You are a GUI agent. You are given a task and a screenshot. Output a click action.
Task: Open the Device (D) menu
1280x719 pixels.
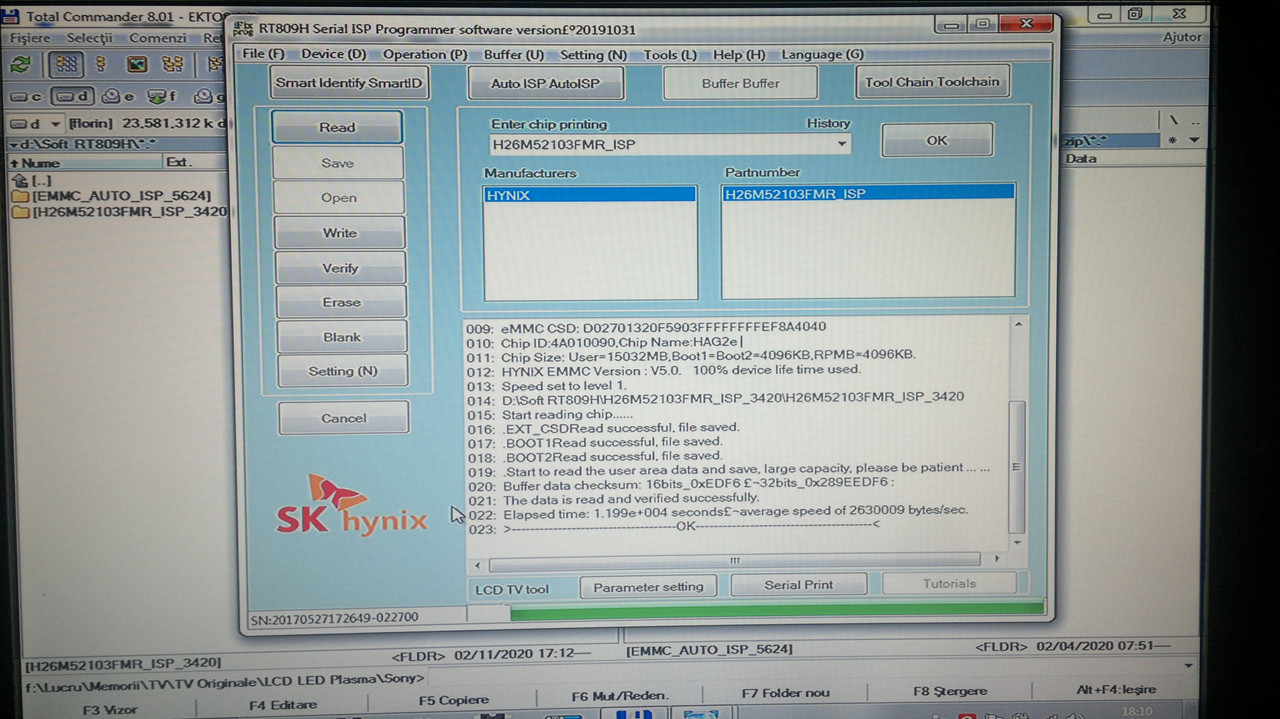click(x=333, y=54)
